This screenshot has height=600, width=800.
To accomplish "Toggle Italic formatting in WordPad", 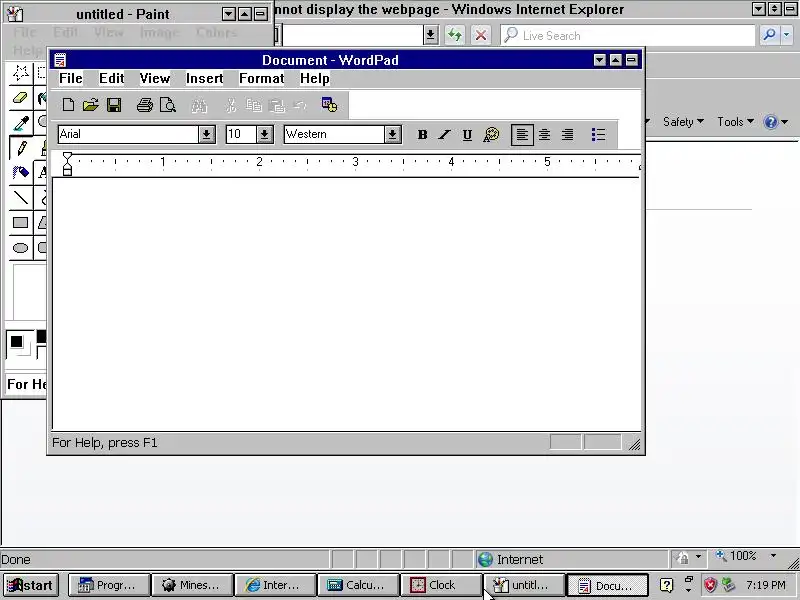I will (444, 135).
